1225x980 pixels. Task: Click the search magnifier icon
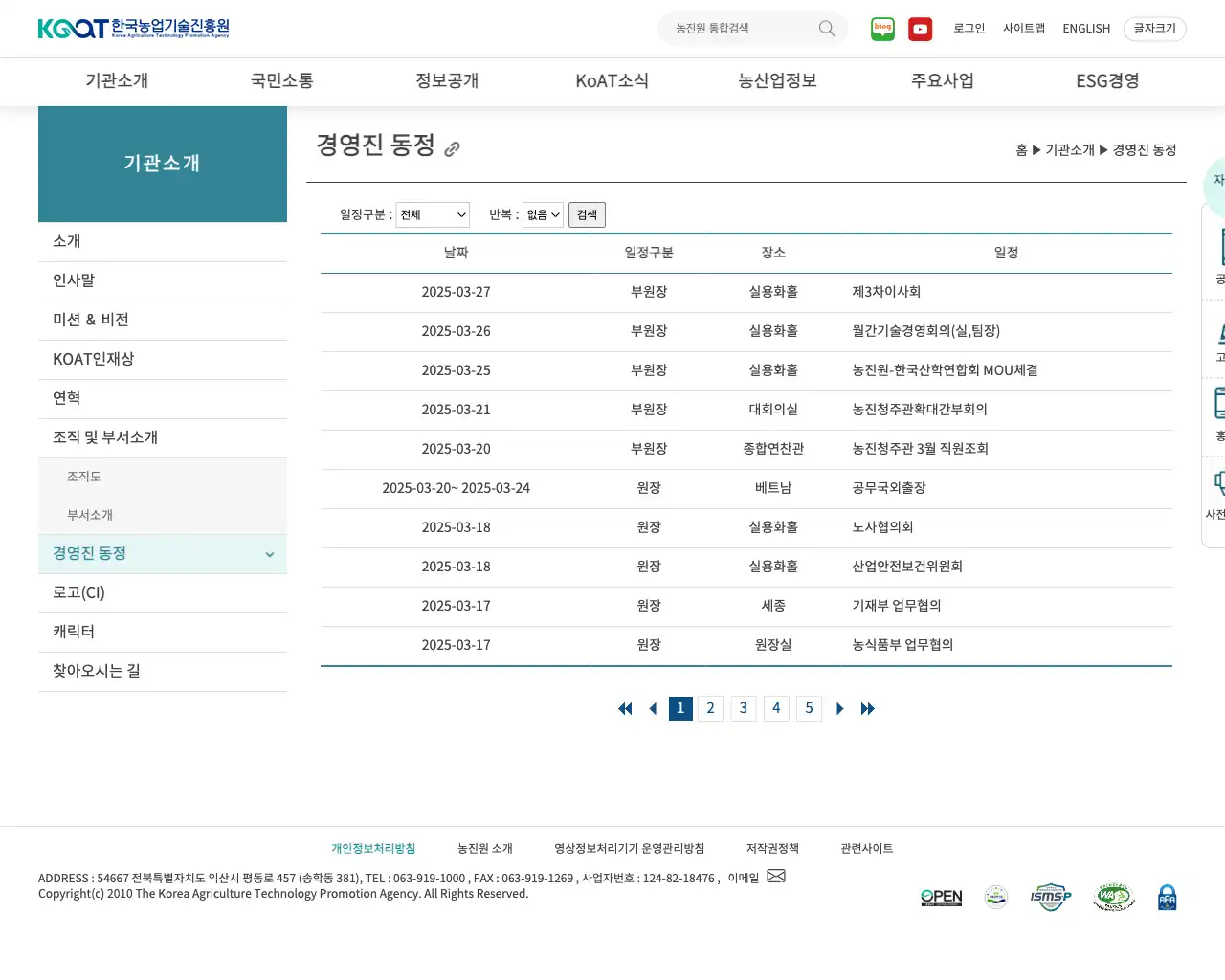[827, 29]
